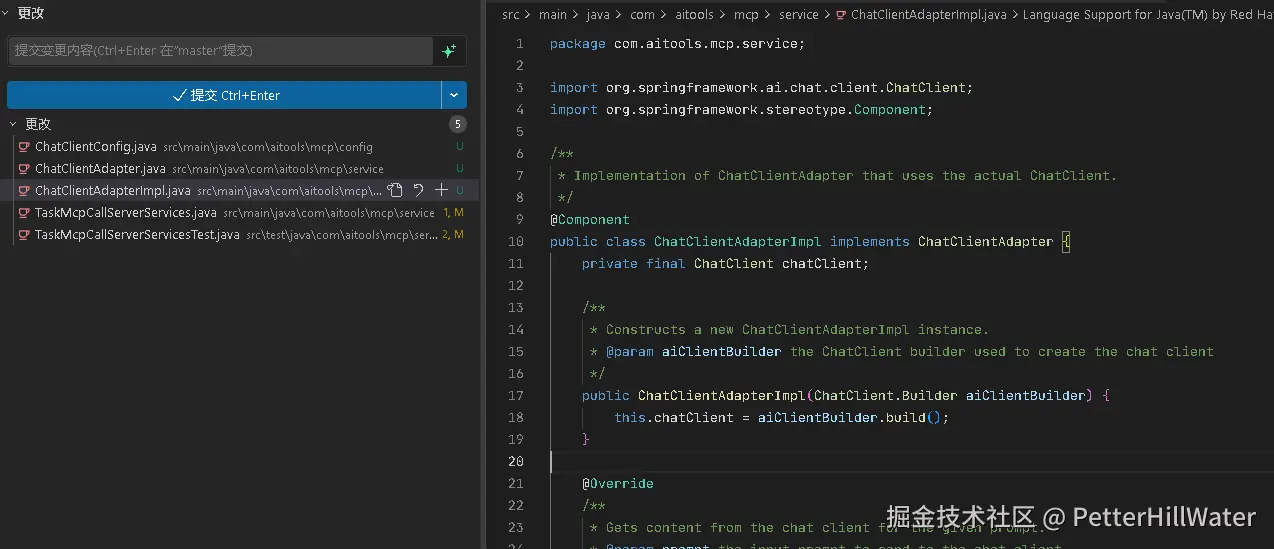Click line number 20 in the gutter

coord(515,462)
